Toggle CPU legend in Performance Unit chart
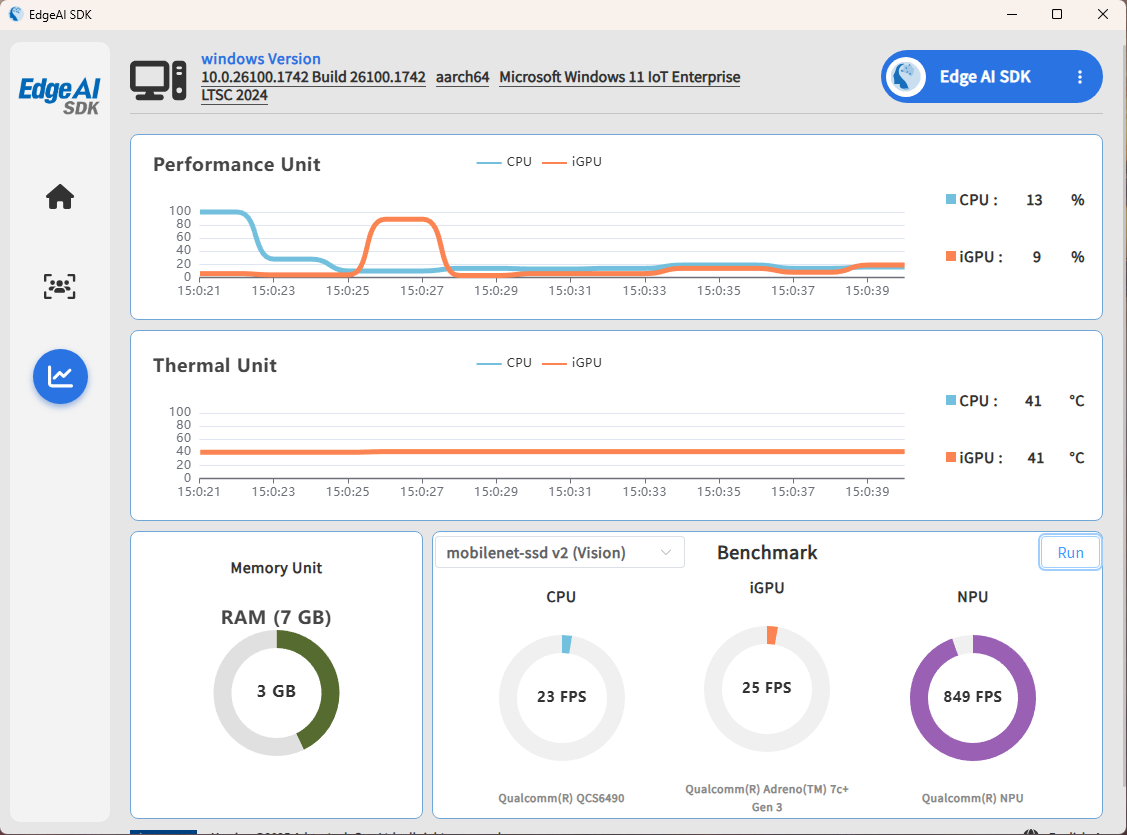 click(504, 162)
